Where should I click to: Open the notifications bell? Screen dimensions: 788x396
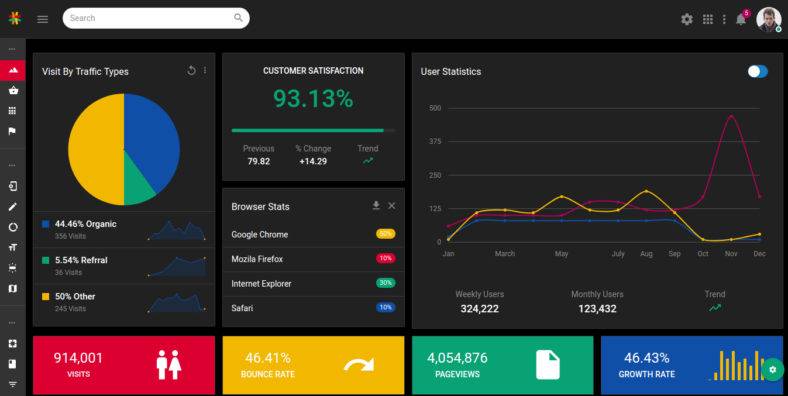(741, 20)
